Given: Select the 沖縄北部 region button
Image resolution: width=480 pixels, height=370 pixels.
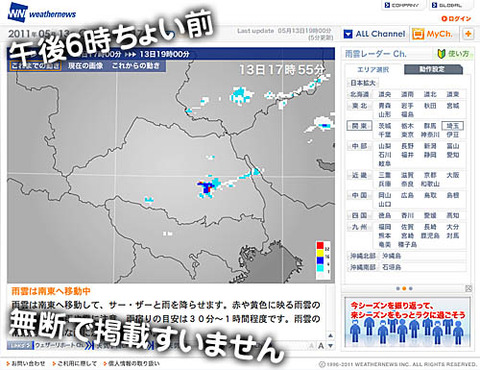Looking at the screenshot, I should point(363,256).
